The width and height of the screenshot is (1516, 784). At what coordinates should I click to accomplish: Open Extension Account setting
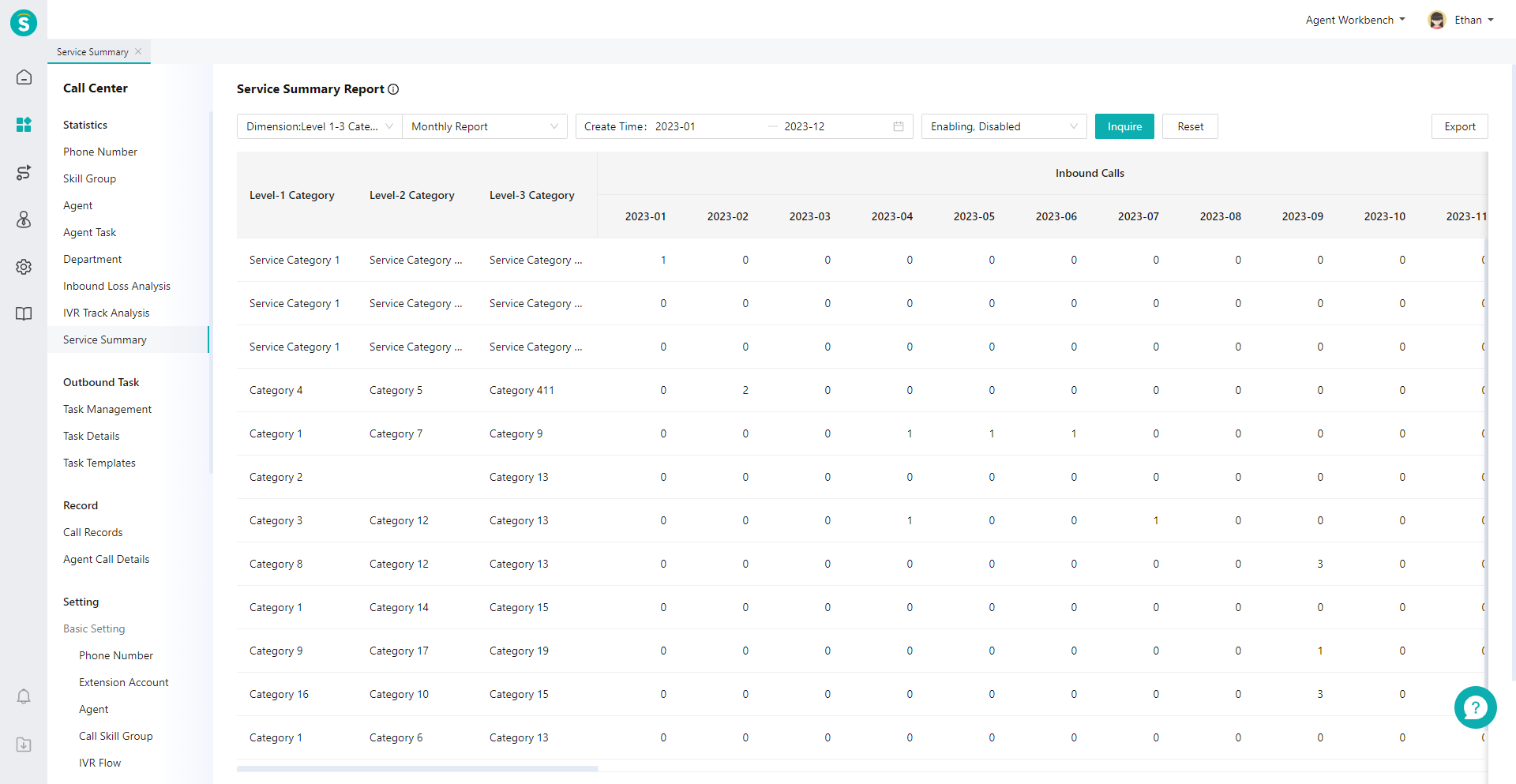pos(124,682)
